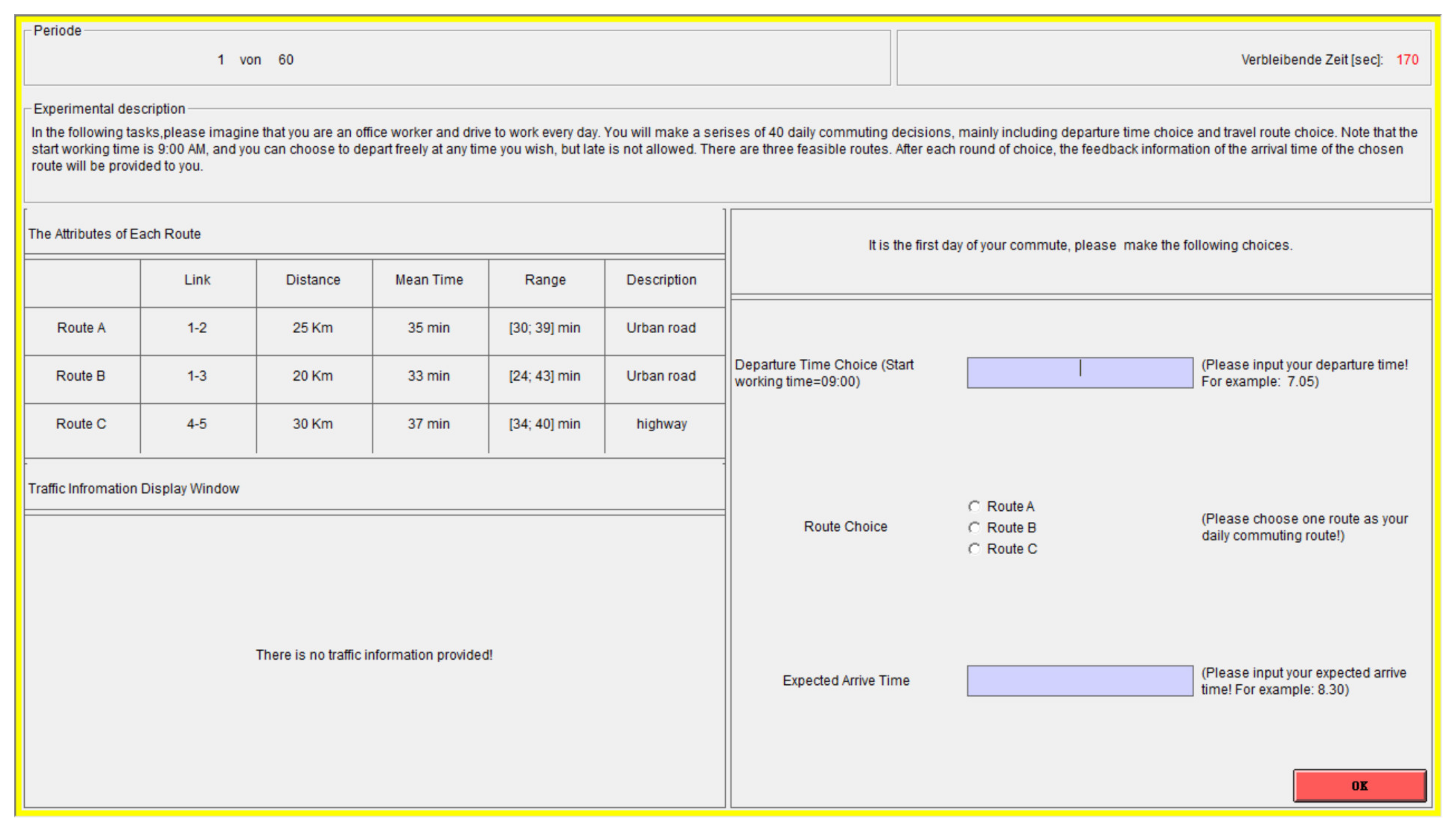Choose Route B as commuting route
1456x831 pixels.
(974, 528)
